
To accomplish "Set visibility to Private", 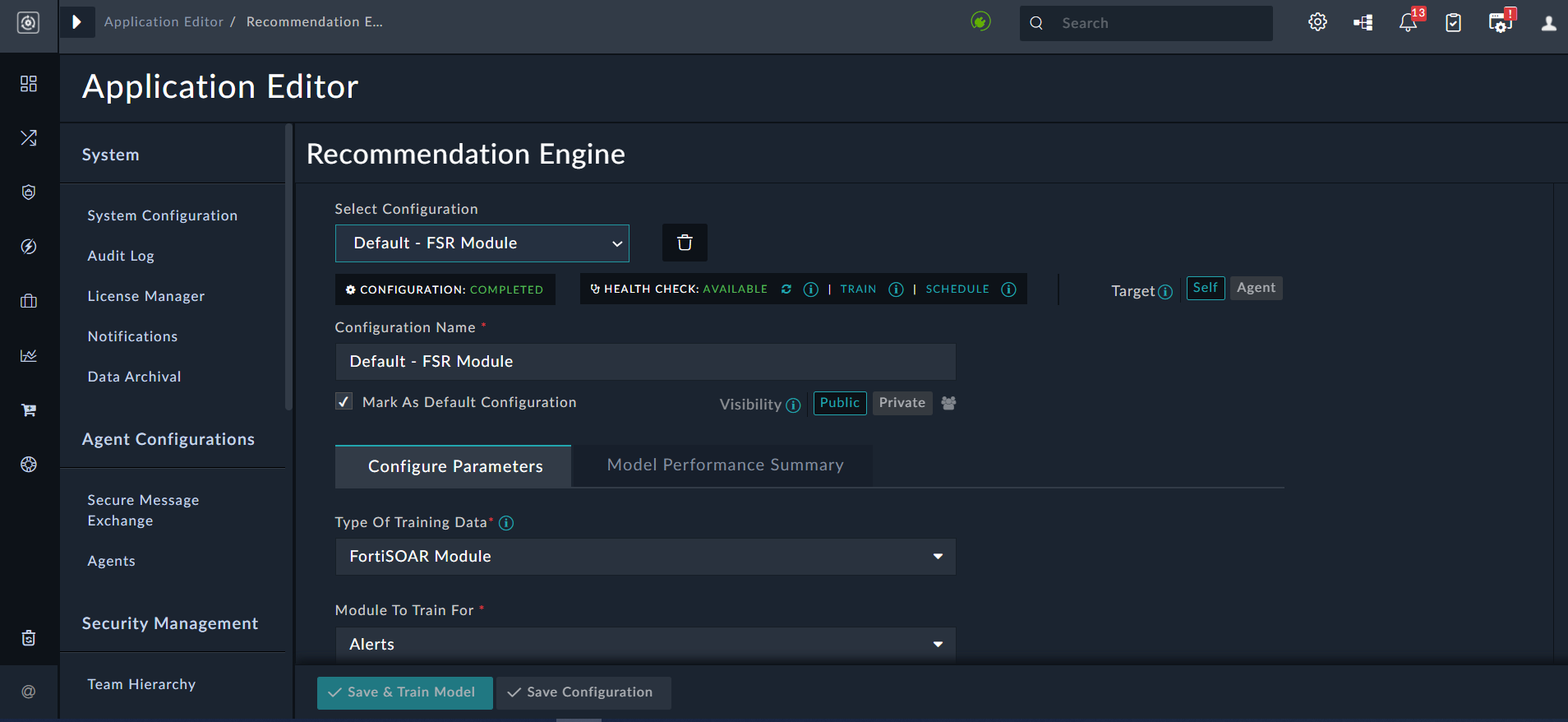I will pos(902,403).
